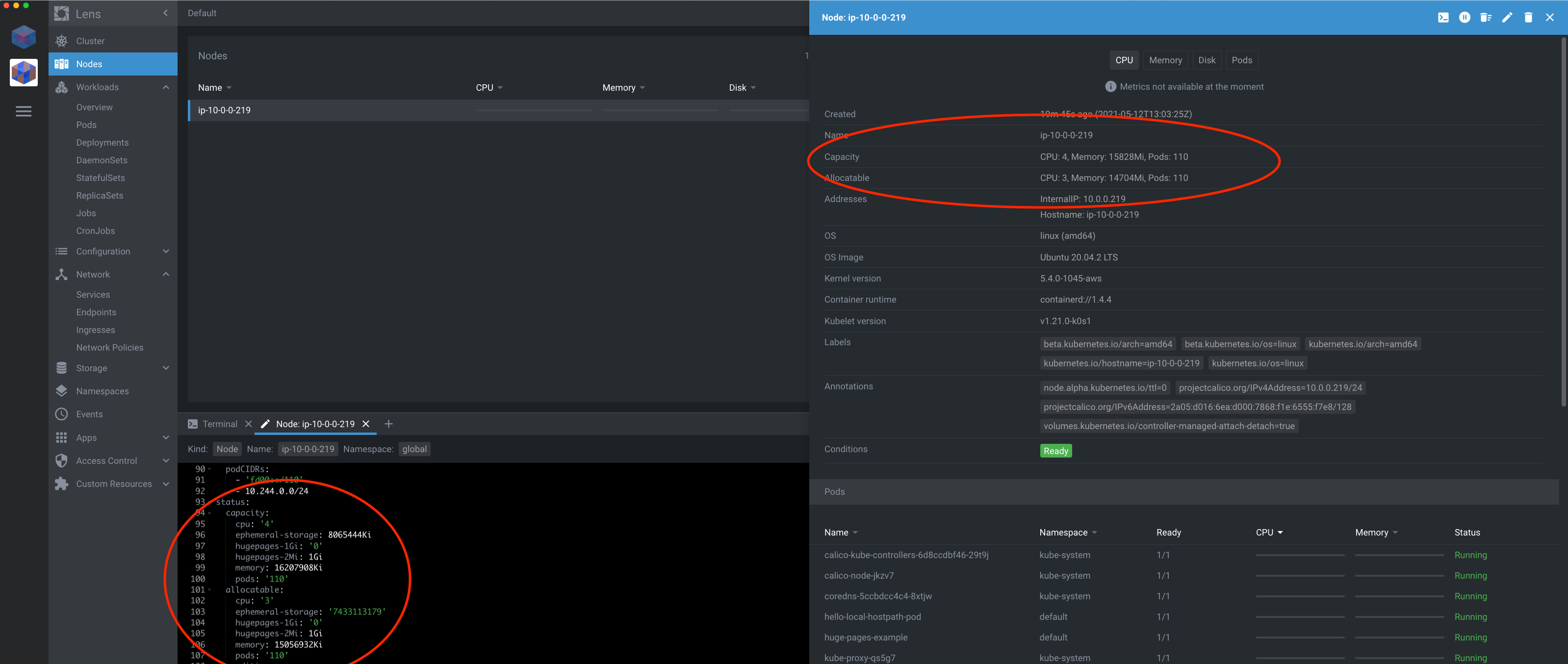Edit the node with the pencil icon
Screen dimensions: 1568x664
click(x=1508, y=18)
